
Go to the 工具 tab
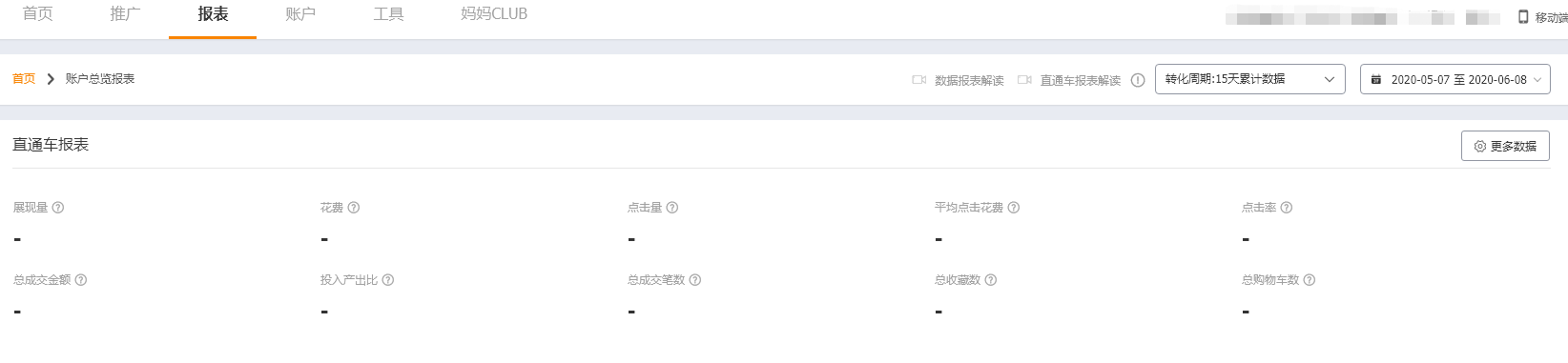pos(388,14)
